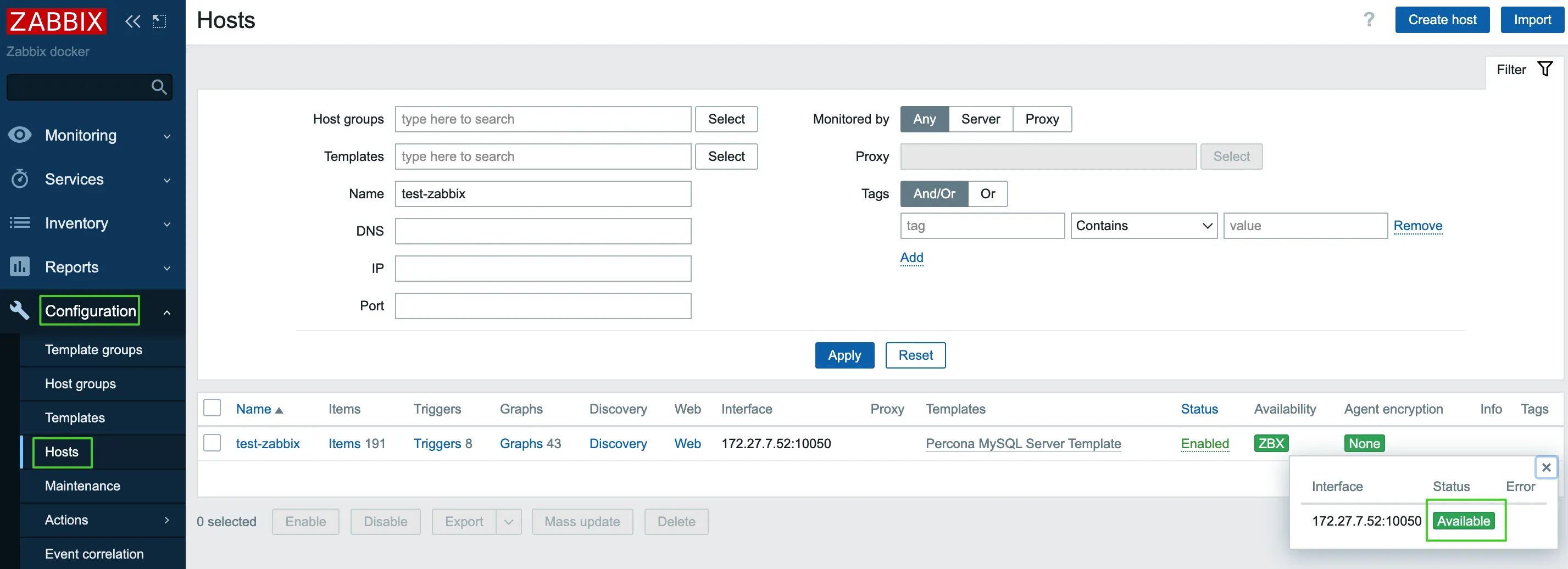1568x569 pixels.
Task: Open the Discovery link for test-zabbix
Action: [618, 443]
